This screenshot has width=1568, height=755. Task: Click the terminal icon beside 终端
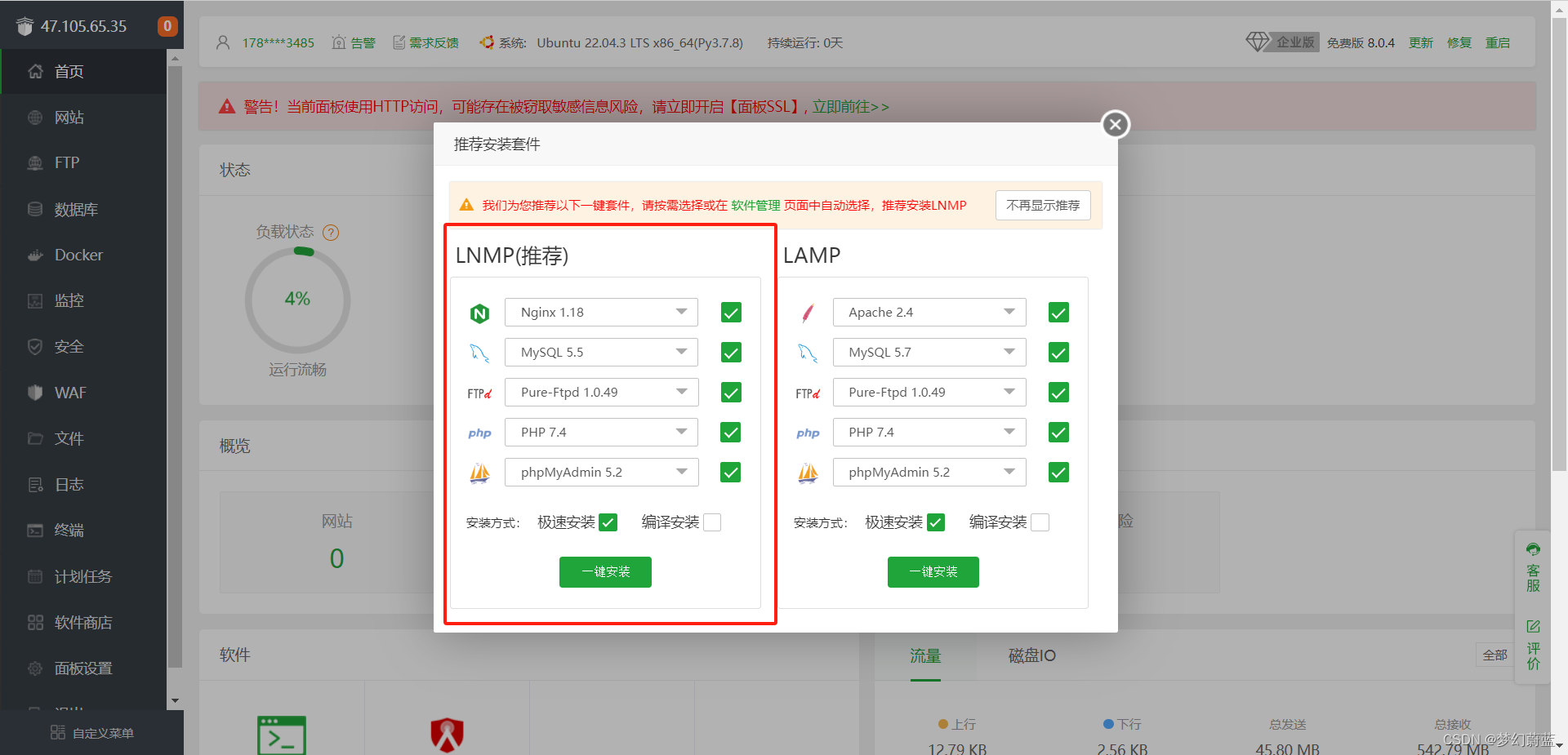click(x=35, y=531)
